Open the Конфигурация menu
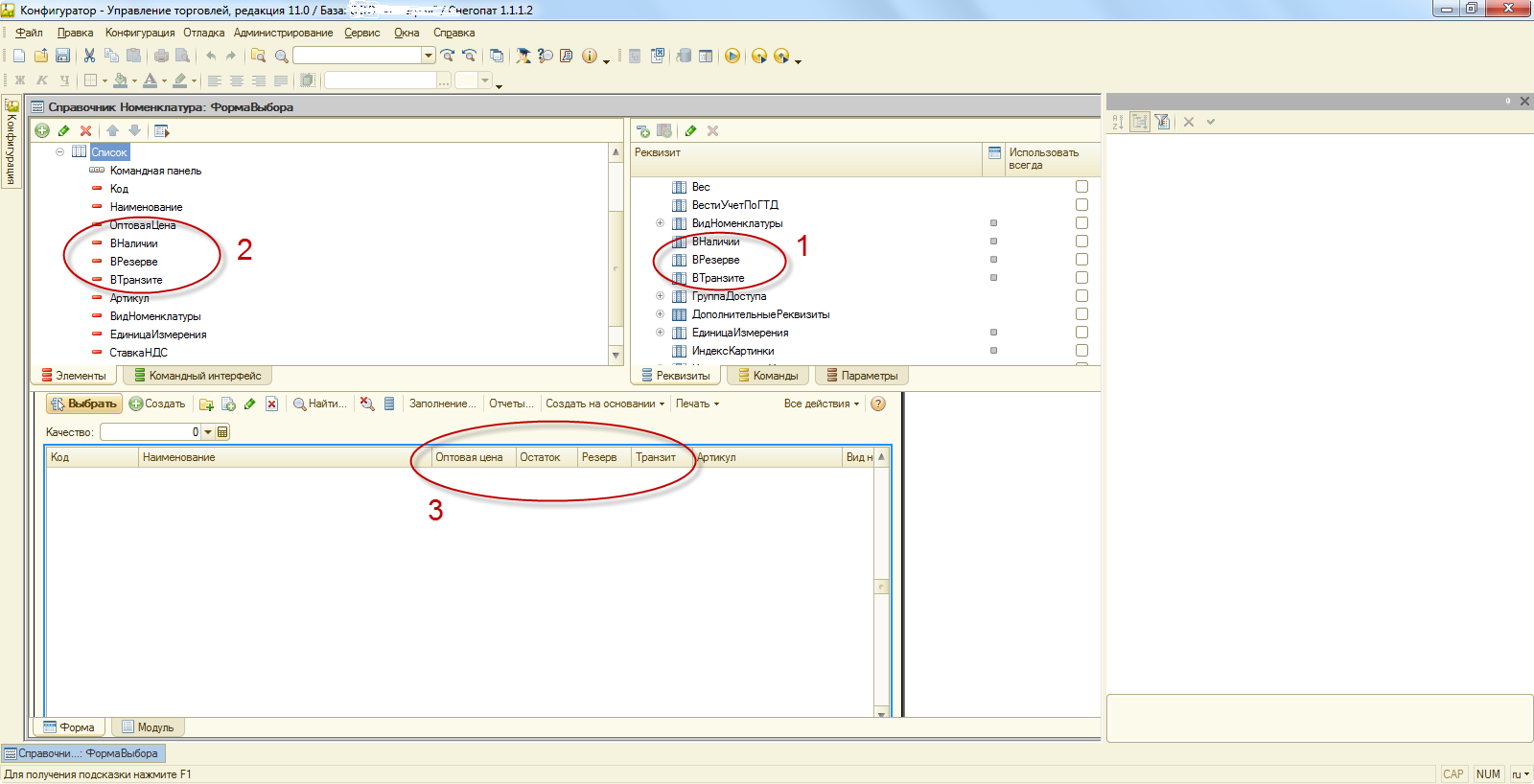The height and width of the screenshot is (784, 1534). tap(140, 33)
